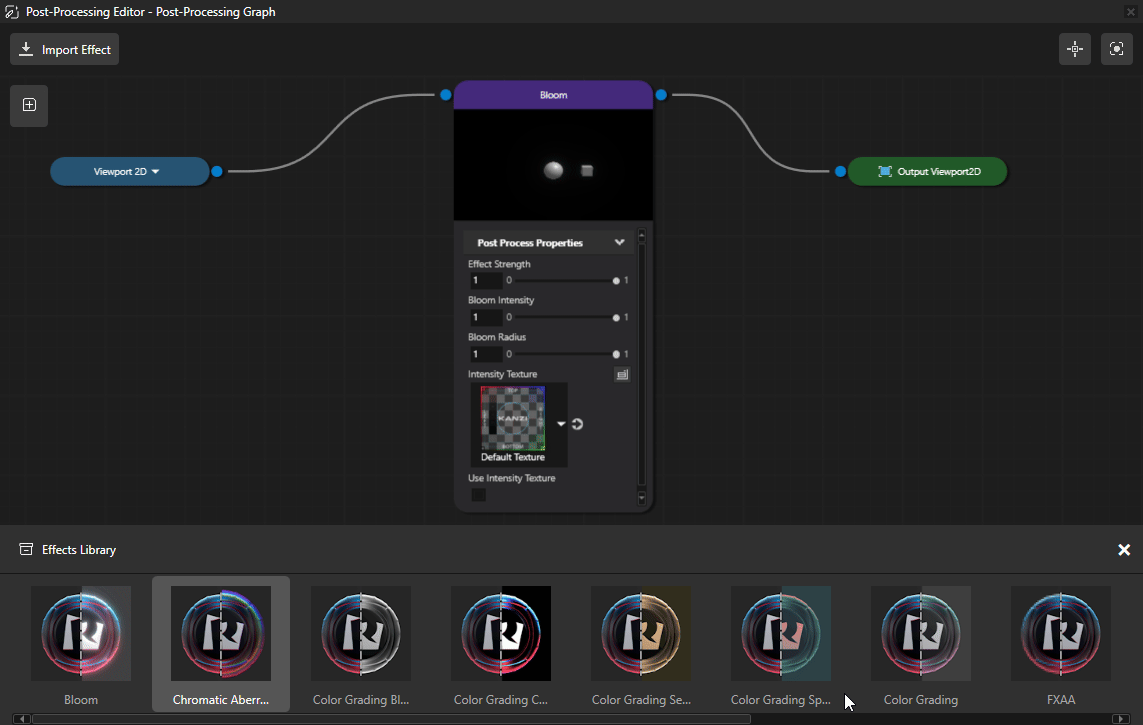Screen dimensions: 1143x725
Task: Click the Bloom node output port
Action: pos(661,95)
